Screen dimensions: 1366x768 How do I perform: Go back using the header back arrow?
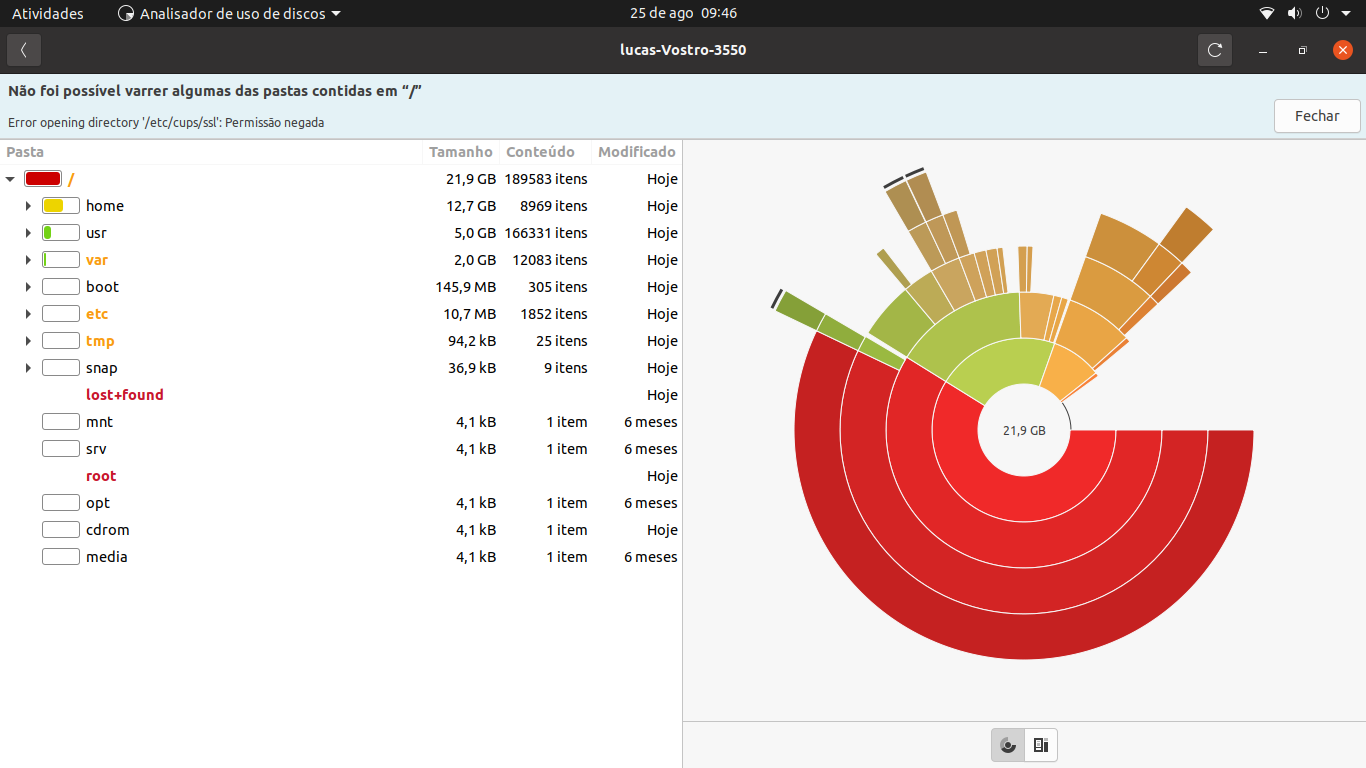[x=24, y=50]
